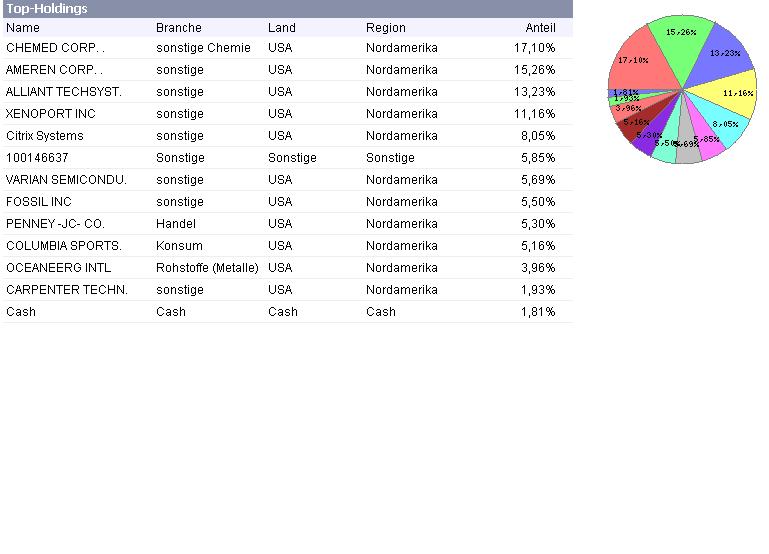Select the VARIAN SEMICONDU. holding name

[x=66, y=180]
